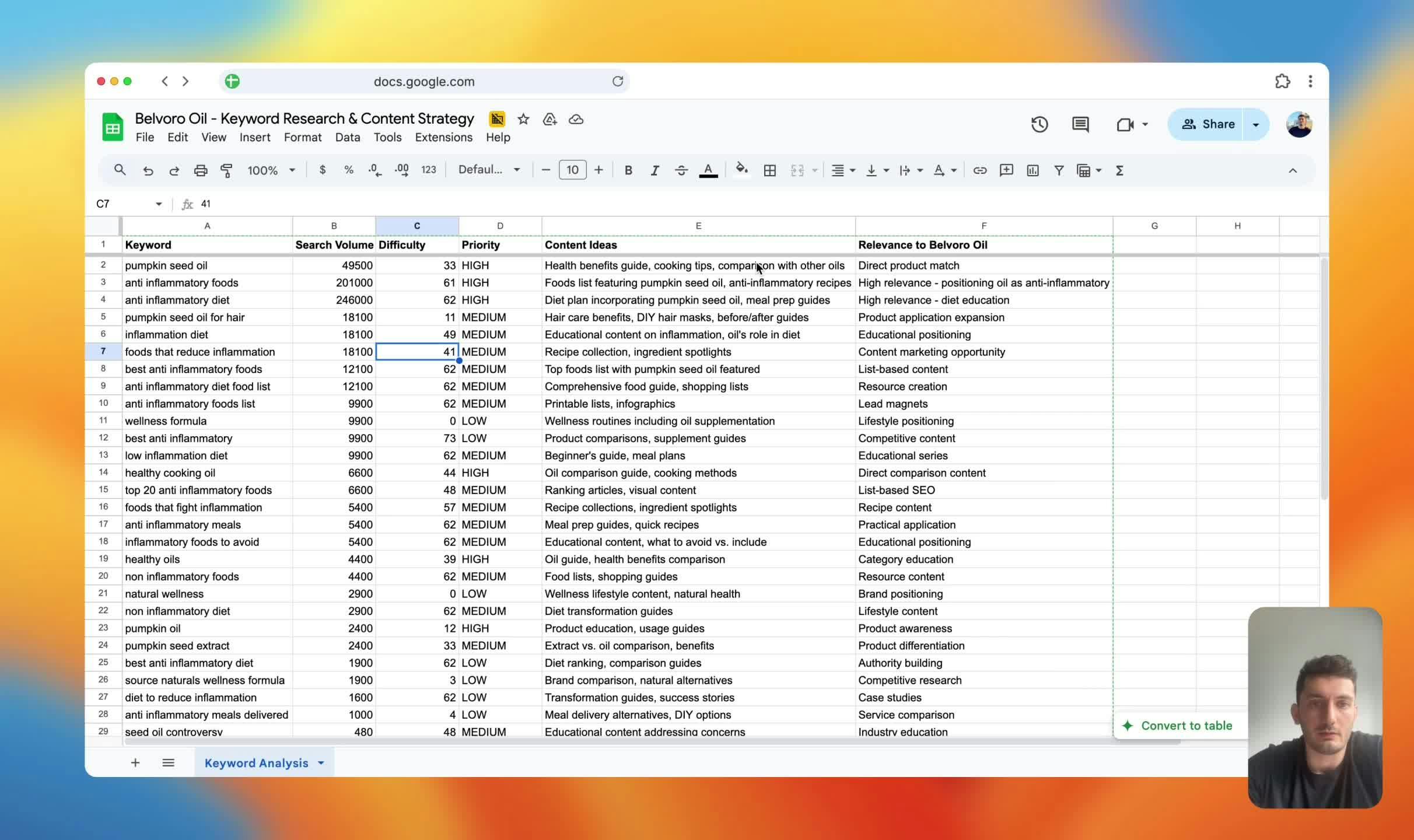Toggle italic formatting
This screenshot has width=1414, height=840.
click(654, 170)
